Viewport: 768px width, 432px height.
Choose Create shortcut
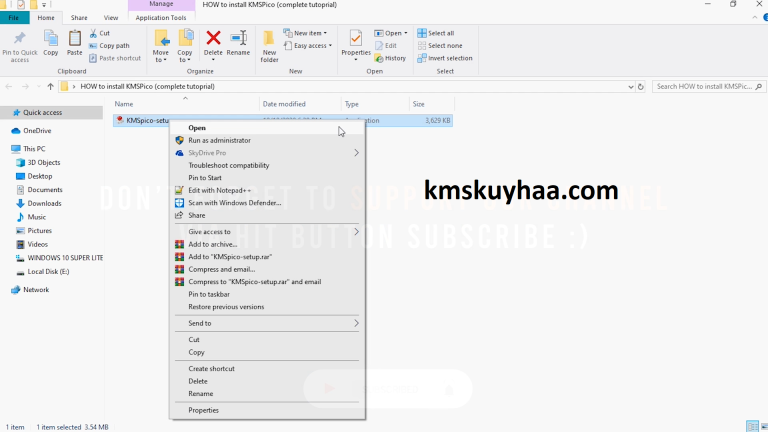(267, 369)
